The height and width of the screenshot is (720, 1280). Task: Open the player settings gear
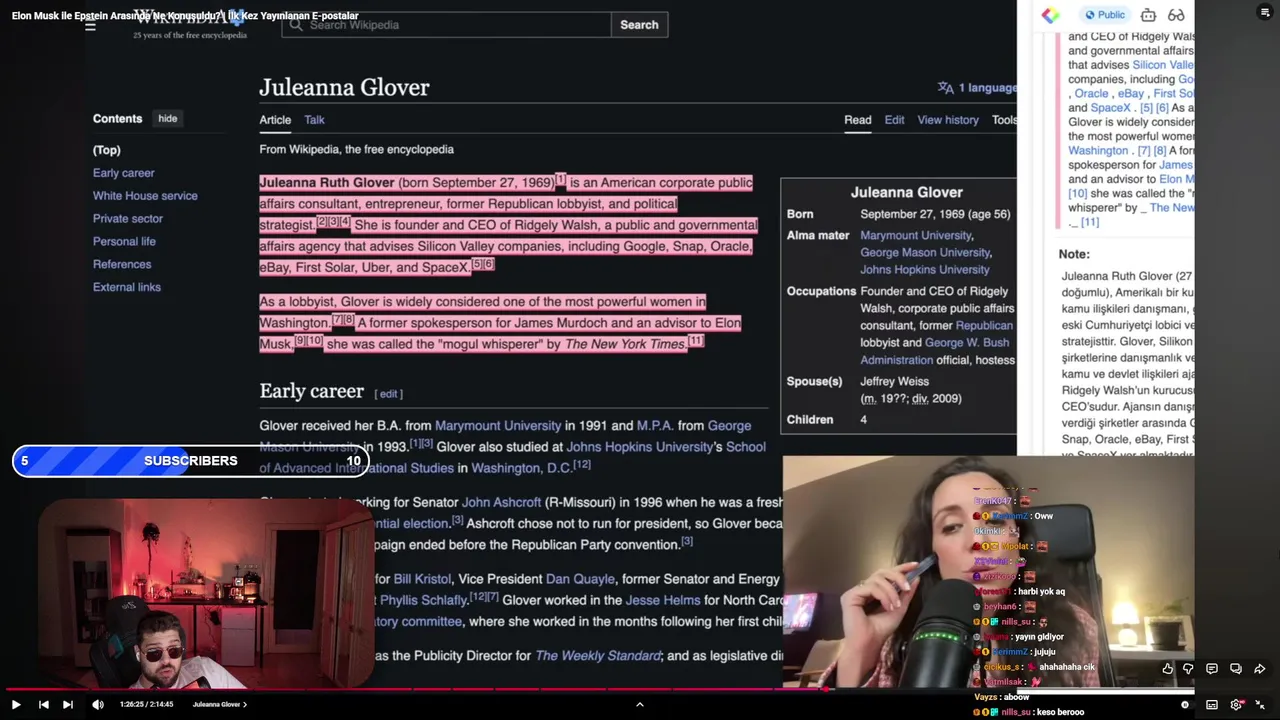point(1237,704)
